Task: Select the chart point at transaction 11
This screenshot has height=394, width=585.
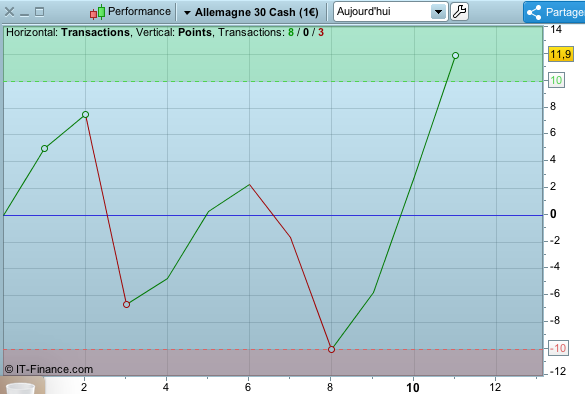Action: 455,56
